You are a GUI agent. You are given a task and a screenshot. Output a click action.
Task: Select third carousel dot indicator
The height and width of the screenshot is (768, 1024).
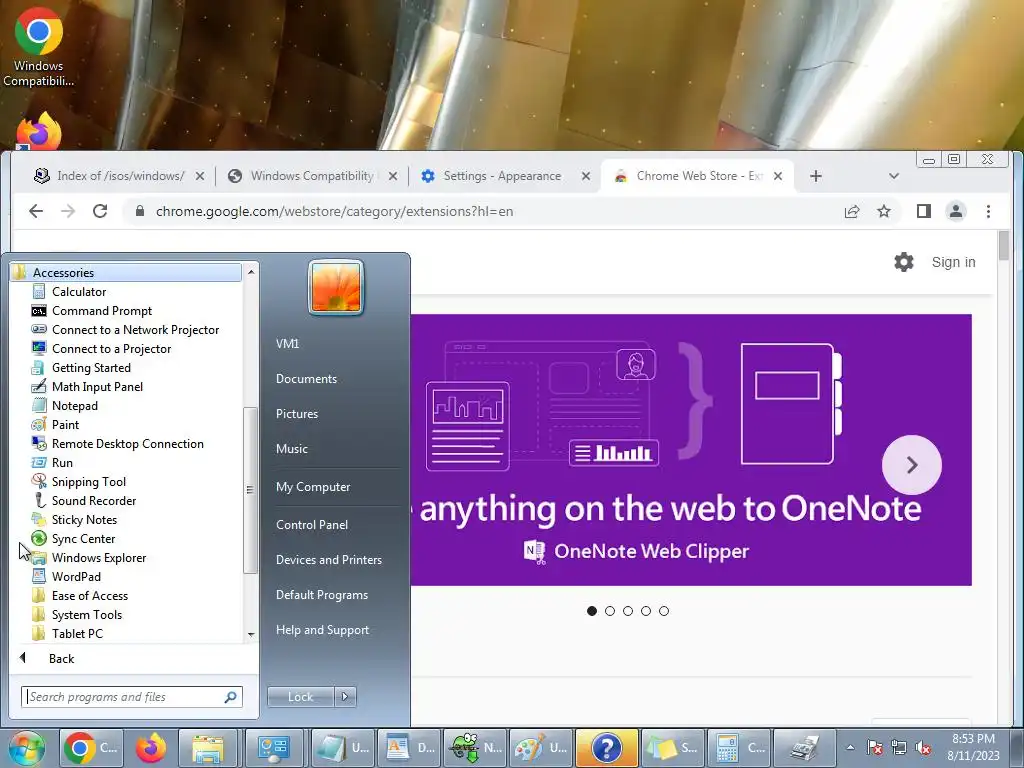click(x=628, y=611)
